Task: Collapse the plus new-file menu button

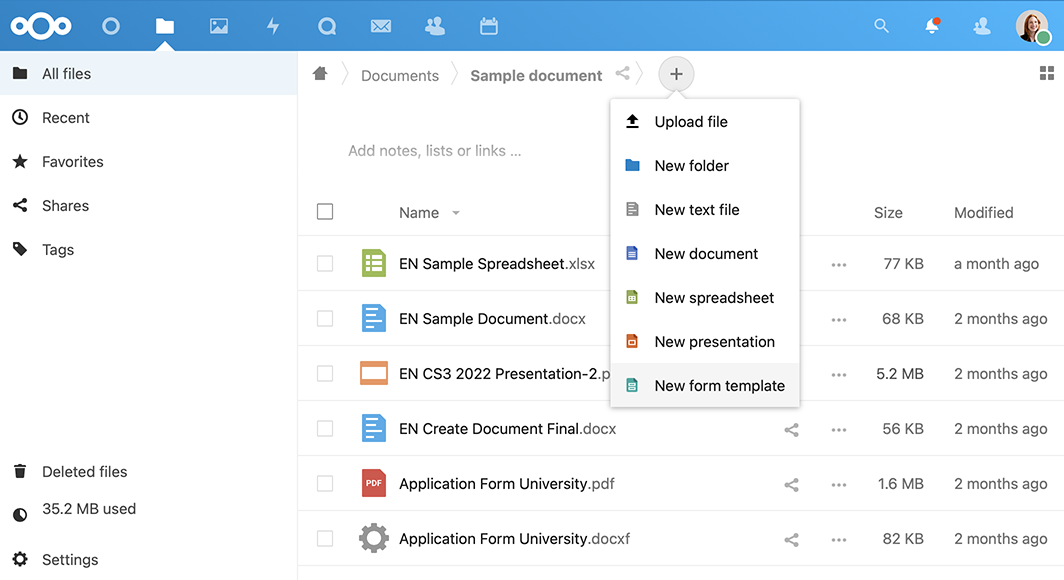Action: [676, 74]
